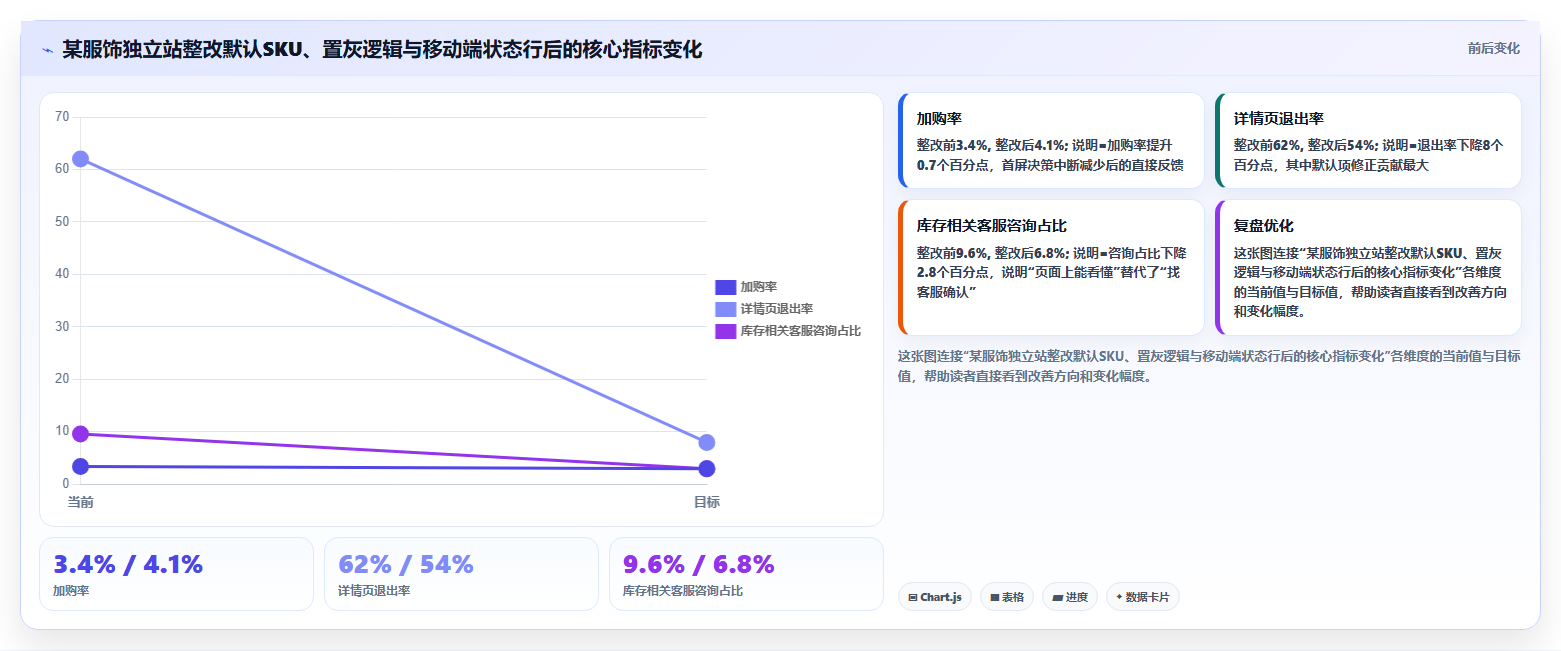Click the text 整改前9.6%, 整改后6.8%
The height and width of the screenshot is (651, 1561).
[x=990, y=253]
